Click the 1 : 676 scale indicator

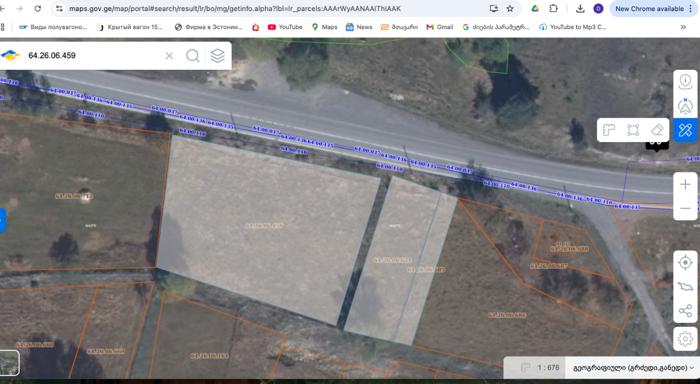(548, 367)
